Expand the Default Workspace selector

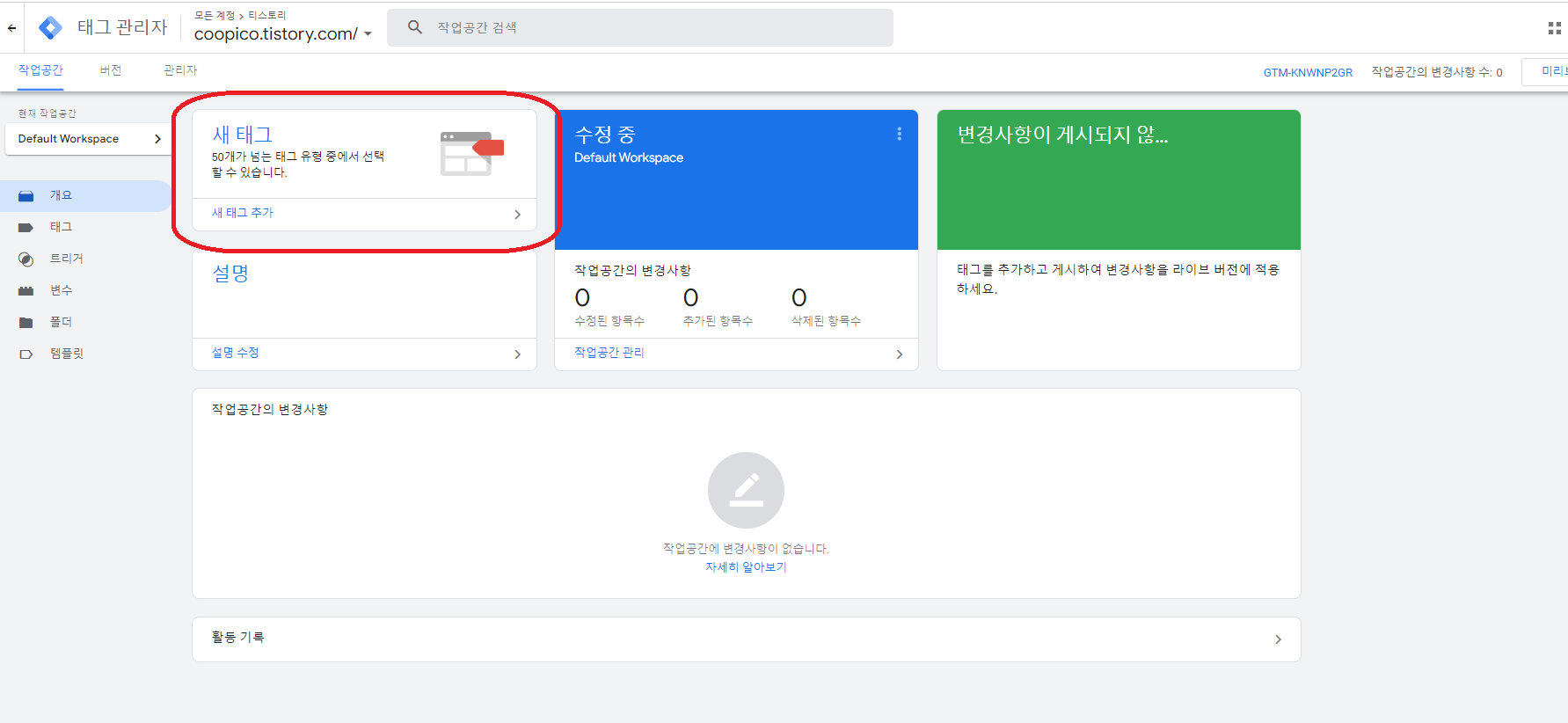pos(89,139)
